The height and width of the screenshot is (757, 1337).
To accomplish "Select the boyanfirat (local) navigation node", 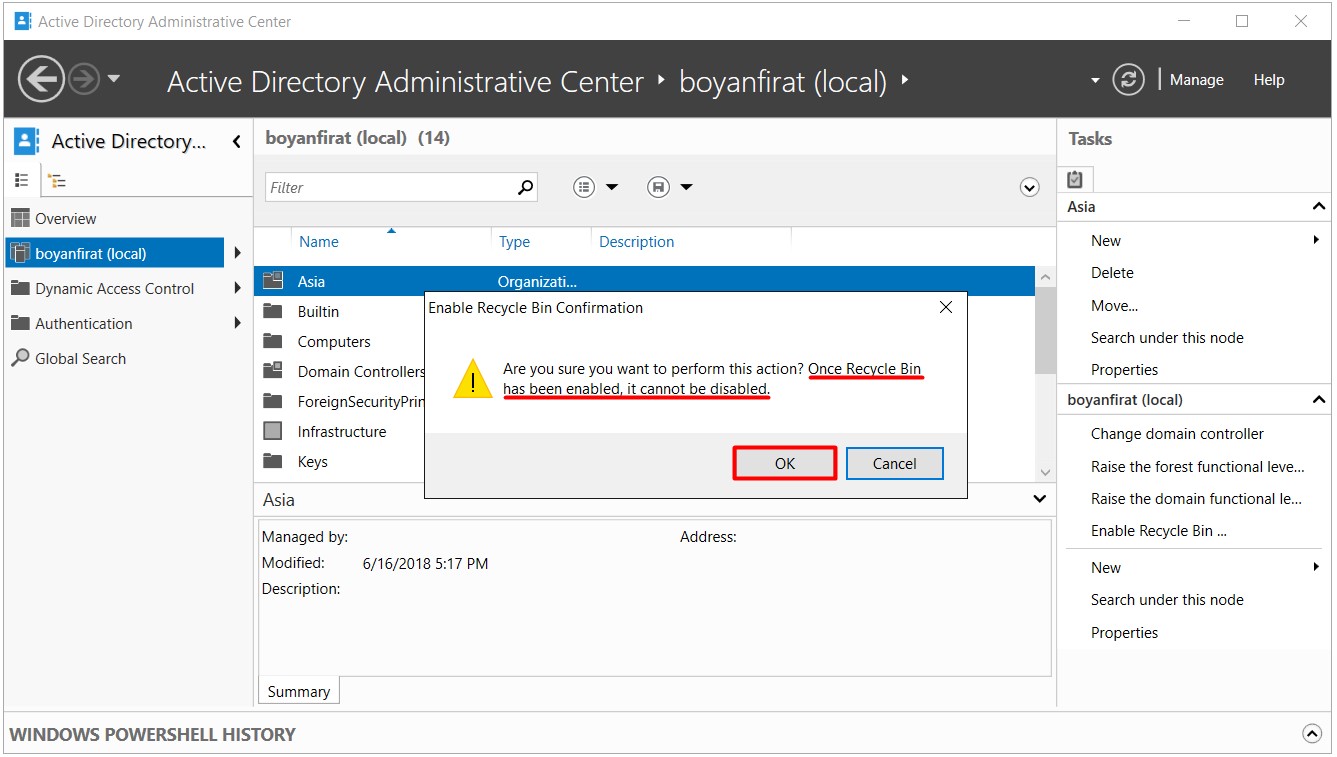I will coord(115,254).
